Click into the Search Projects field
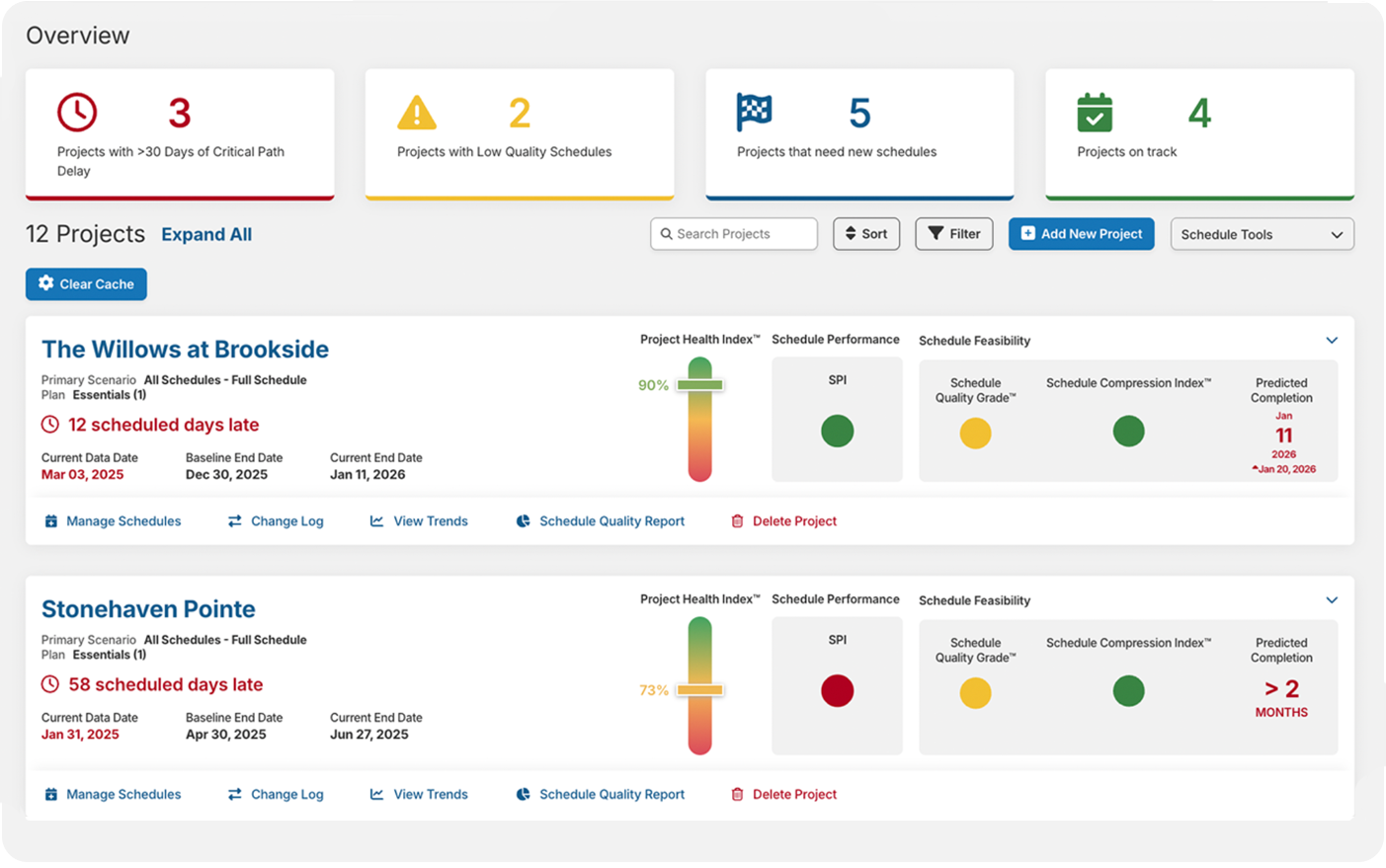The height and width of the screenshot is (868, 1386). [734, 234]
